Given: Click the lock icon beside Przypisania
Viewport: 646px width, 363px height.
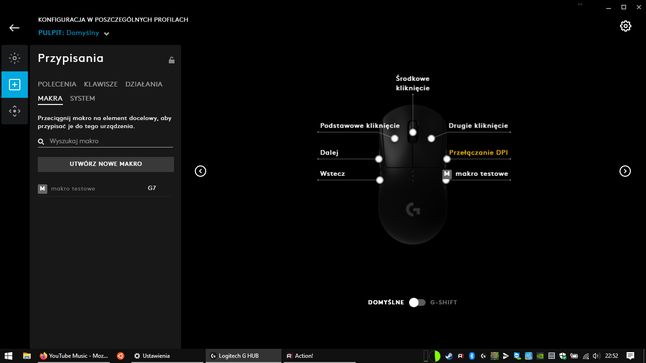Looking at the screenshot, I should pyautogui.click(x=171, y=60).
